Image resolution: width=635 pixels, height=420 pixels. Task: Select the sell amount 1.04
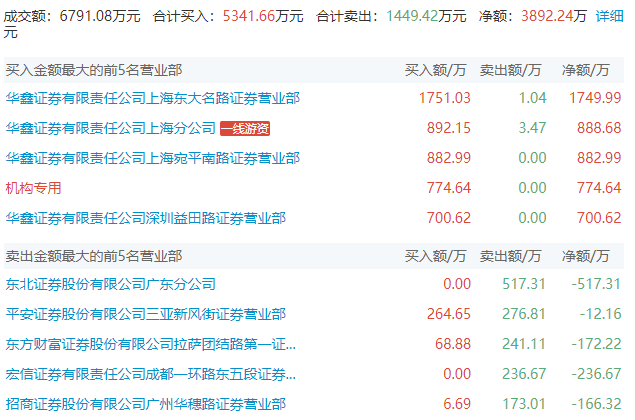tap(533, 98)
